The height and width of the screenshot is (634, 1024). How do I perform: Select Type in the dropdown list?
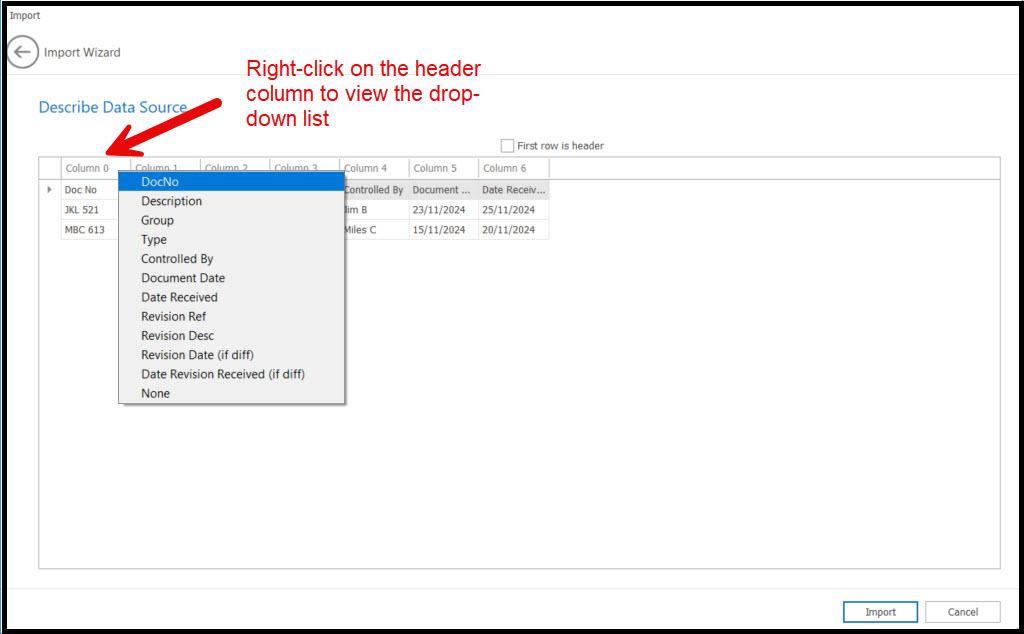pyautogui.click(x=154, y=240)
